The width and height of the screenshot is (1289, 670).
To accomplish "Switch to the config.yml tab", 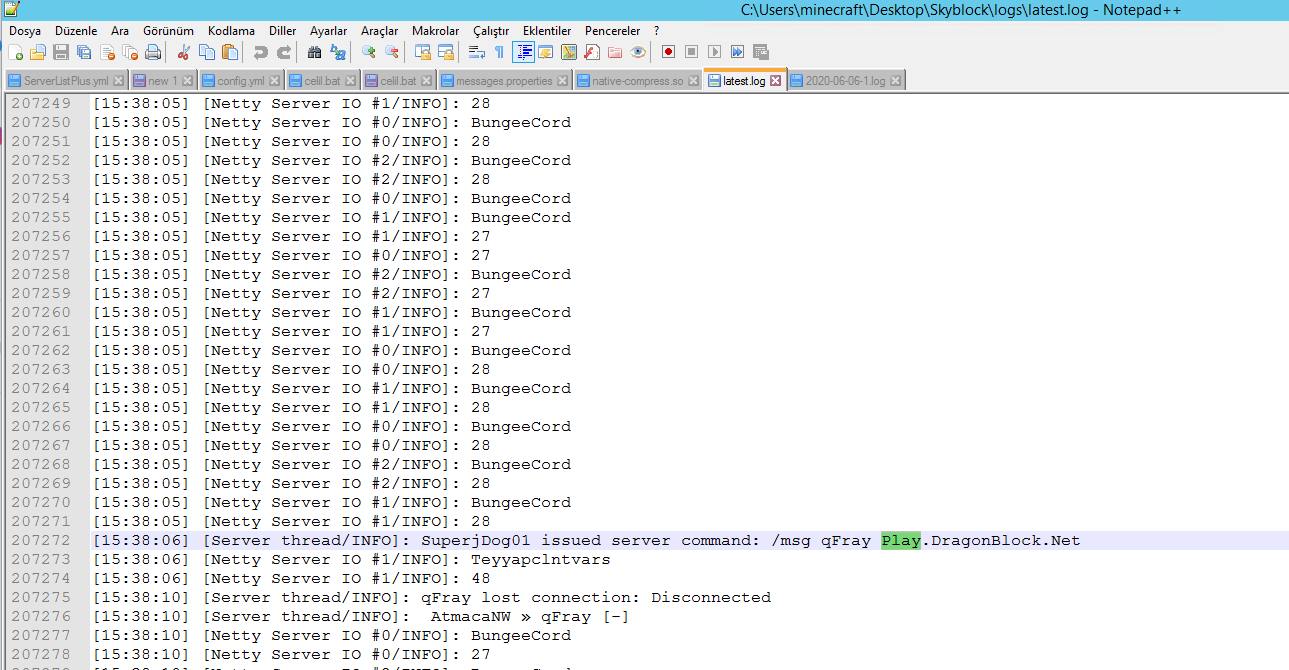I will click(x=241, y=81).
